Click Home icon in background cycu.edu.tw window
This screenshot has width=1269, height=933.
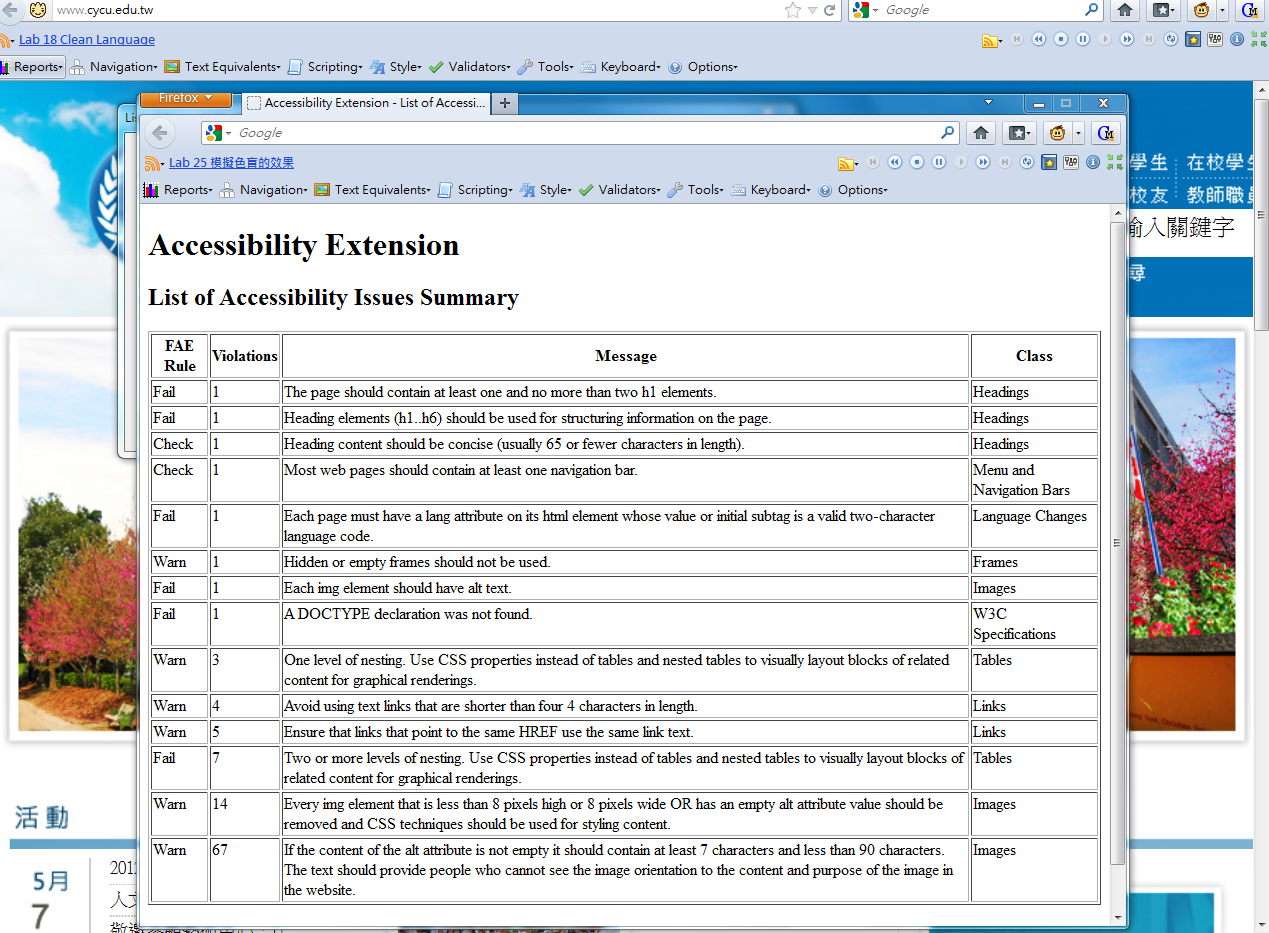(1125, 10)
